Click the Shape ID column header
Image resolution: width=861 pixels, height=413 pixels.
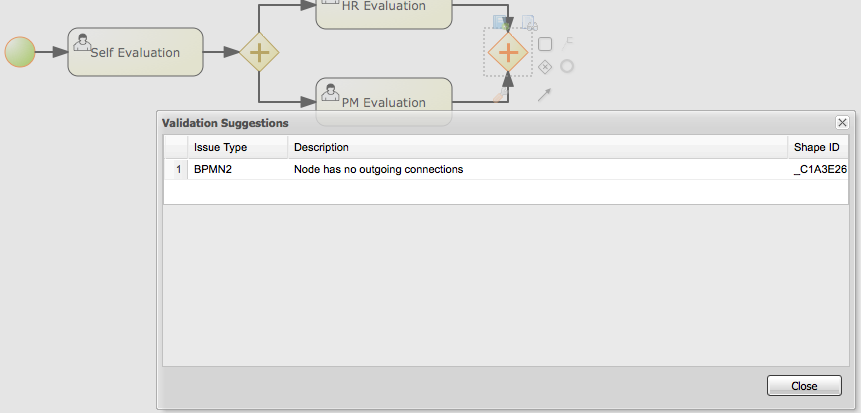point(816,147)
